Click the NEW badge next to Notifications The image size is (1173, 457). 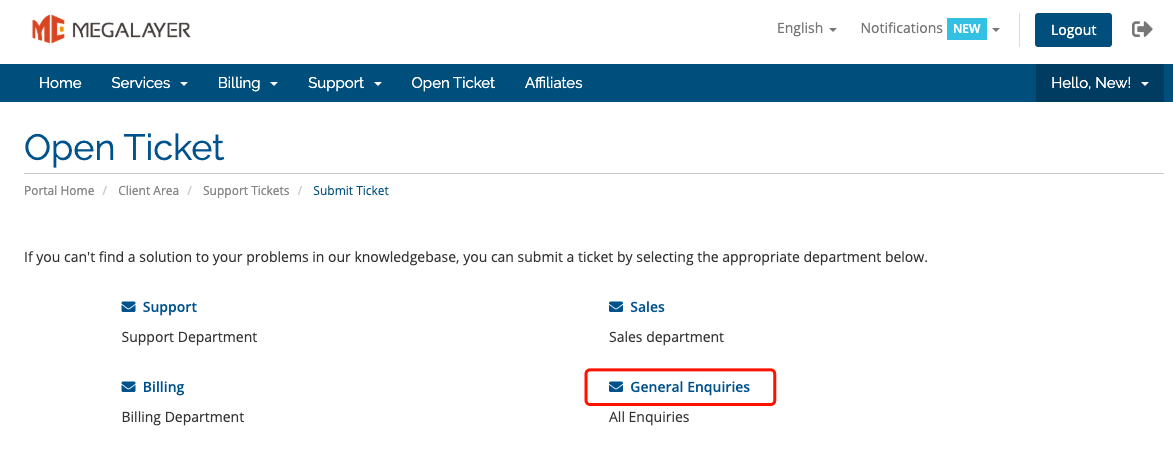[x=967, y=28]
